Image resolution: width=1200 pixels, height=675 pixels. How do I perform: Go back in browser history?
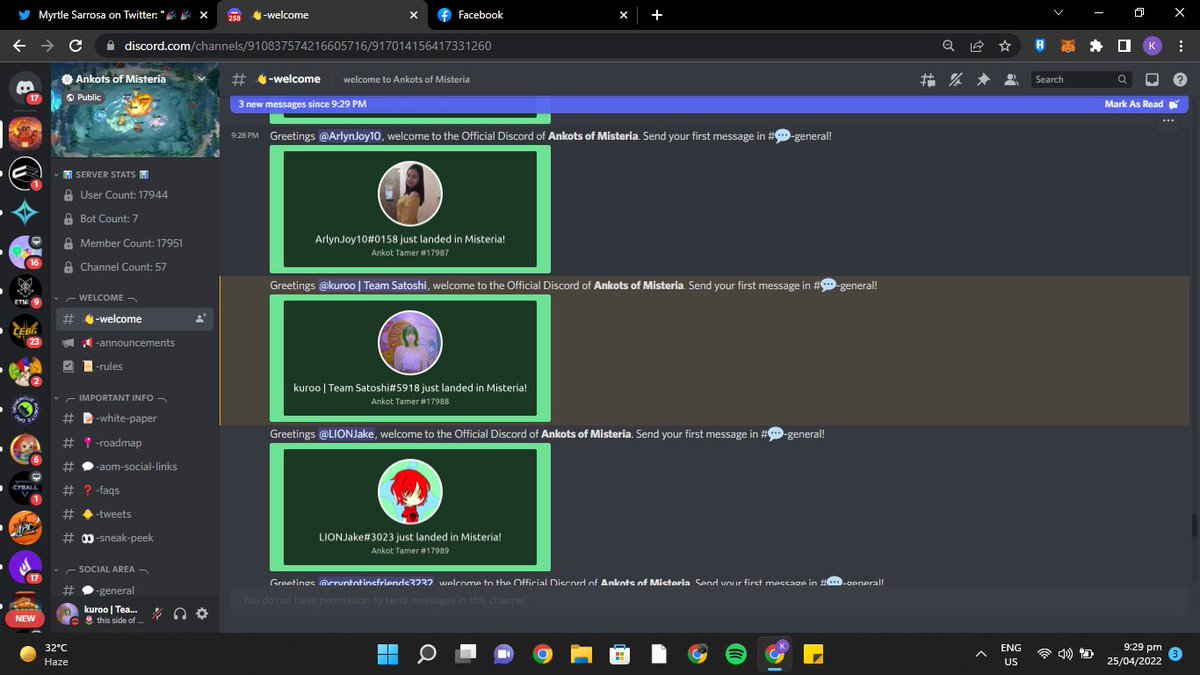(x=19, y=45)
